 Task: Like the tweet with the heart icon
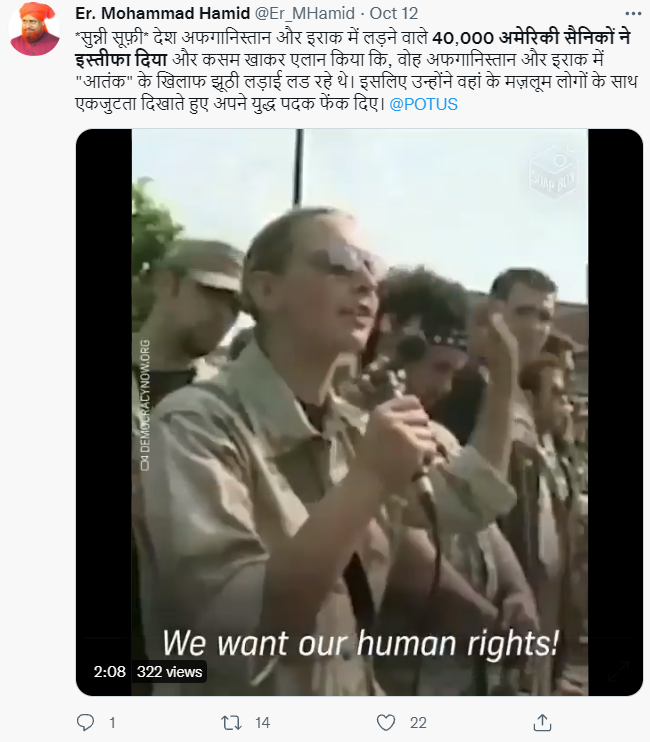(386, 723)
